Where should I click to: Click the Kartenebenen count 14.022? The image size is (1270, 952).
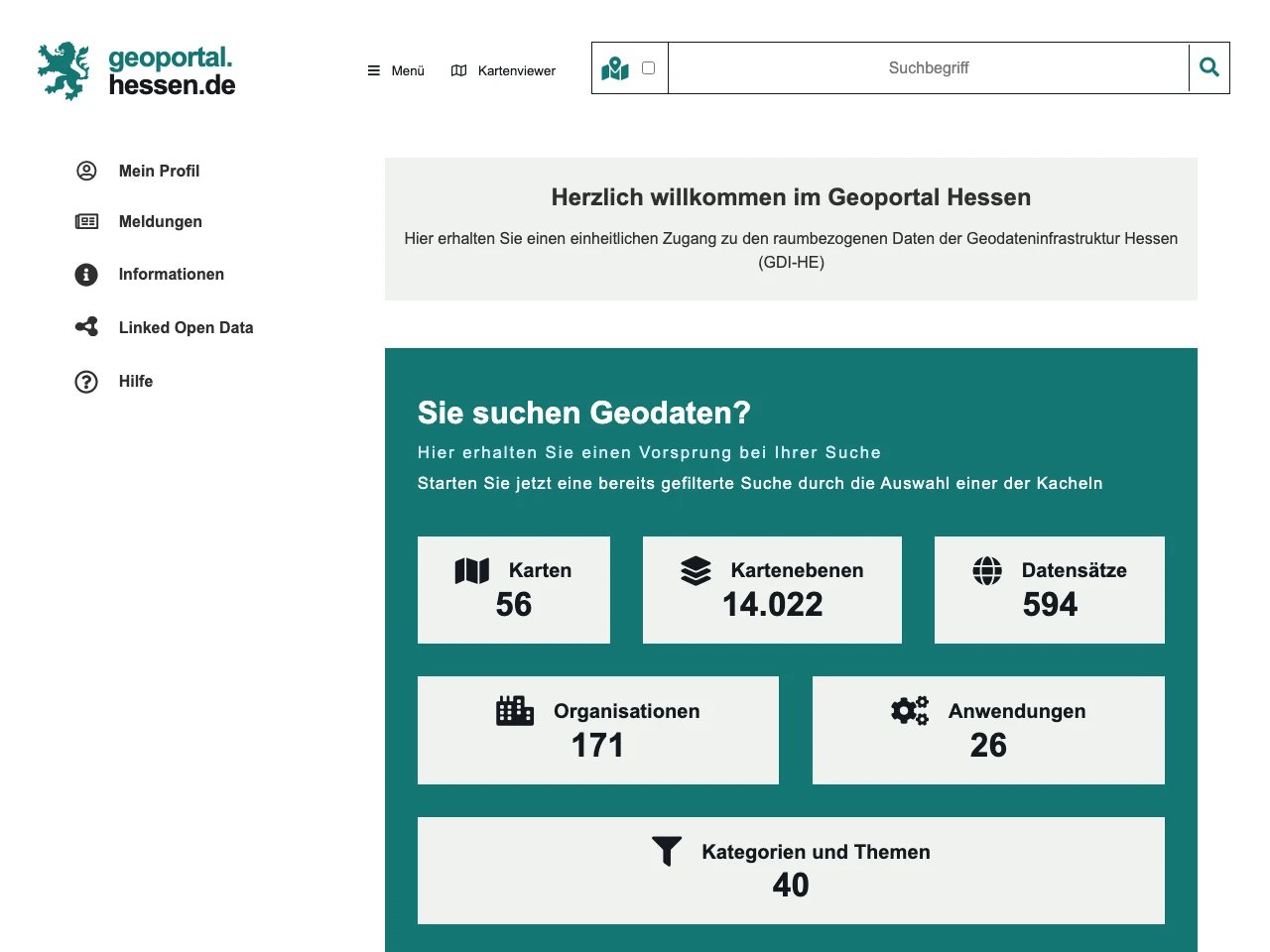pyautogui.click(x=772, y=604)
